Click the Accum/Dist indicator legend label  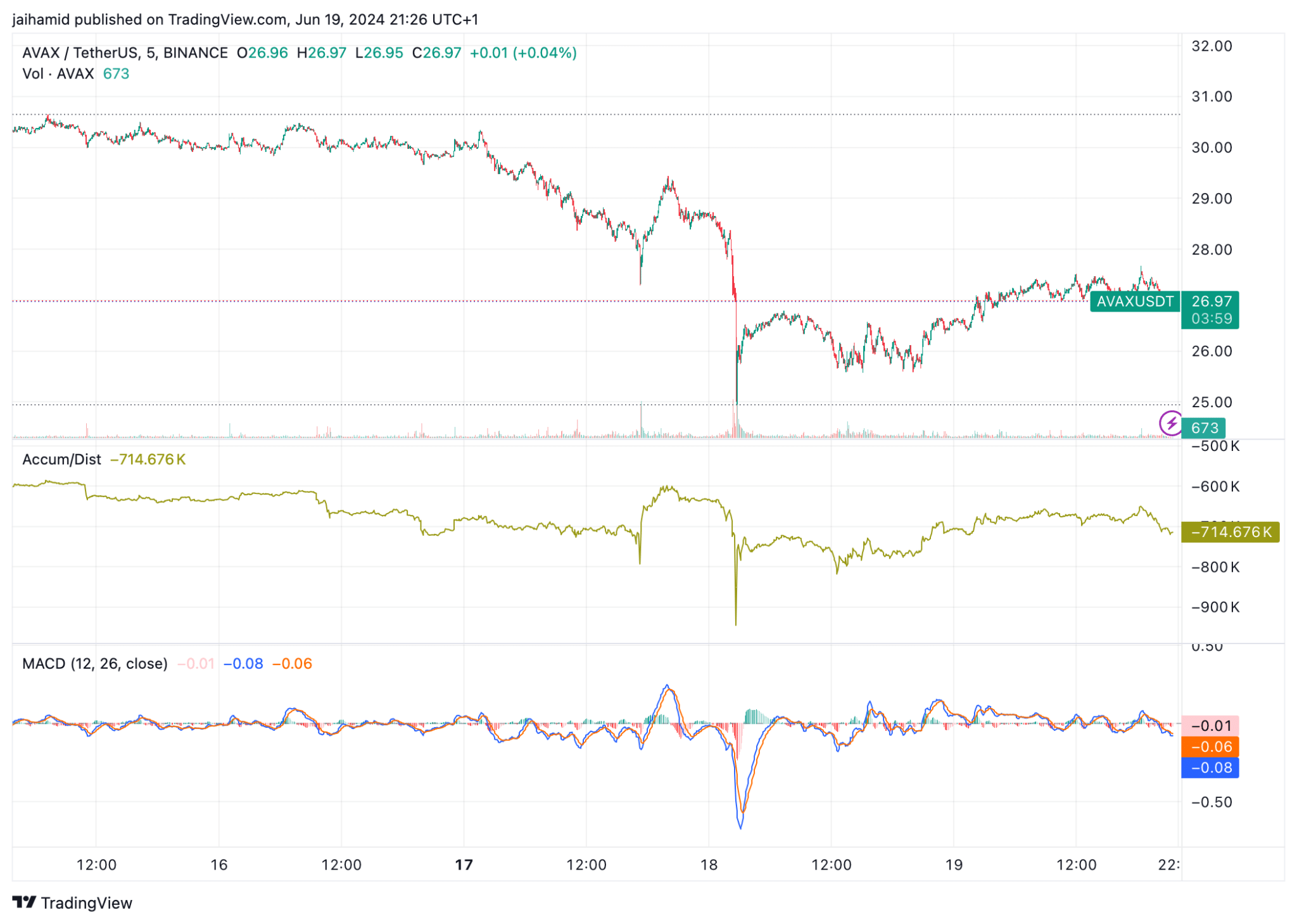tap(61, 460)
